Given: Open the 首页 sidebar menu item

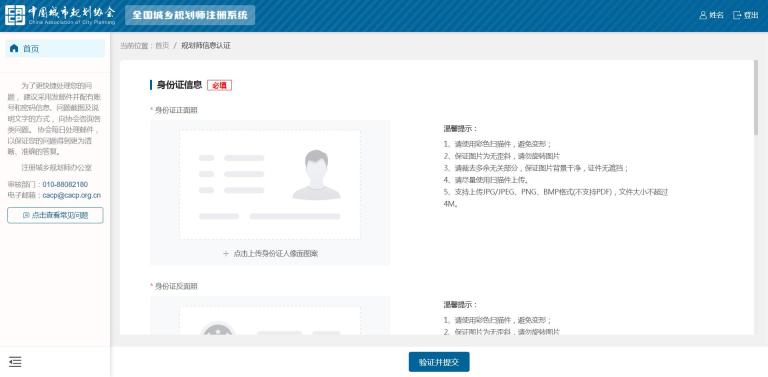Looking at the screenshot, I should pyautogui.click(x=55, y=48).
